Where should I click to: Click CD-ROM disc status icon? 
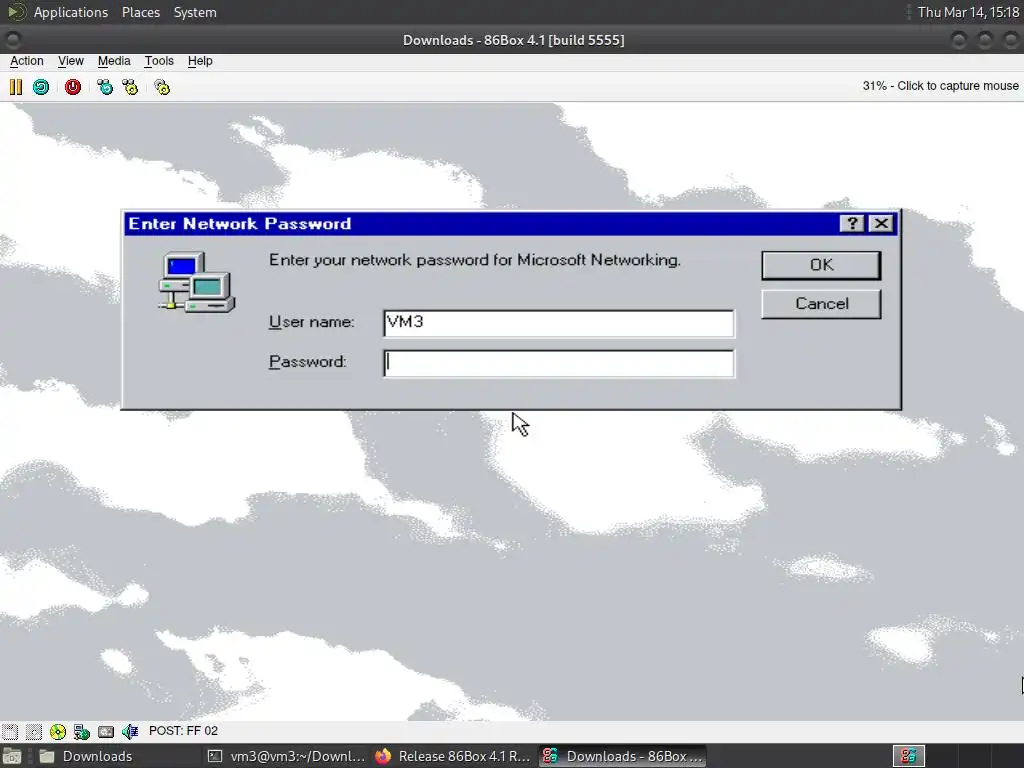click(x=58, y=731)
